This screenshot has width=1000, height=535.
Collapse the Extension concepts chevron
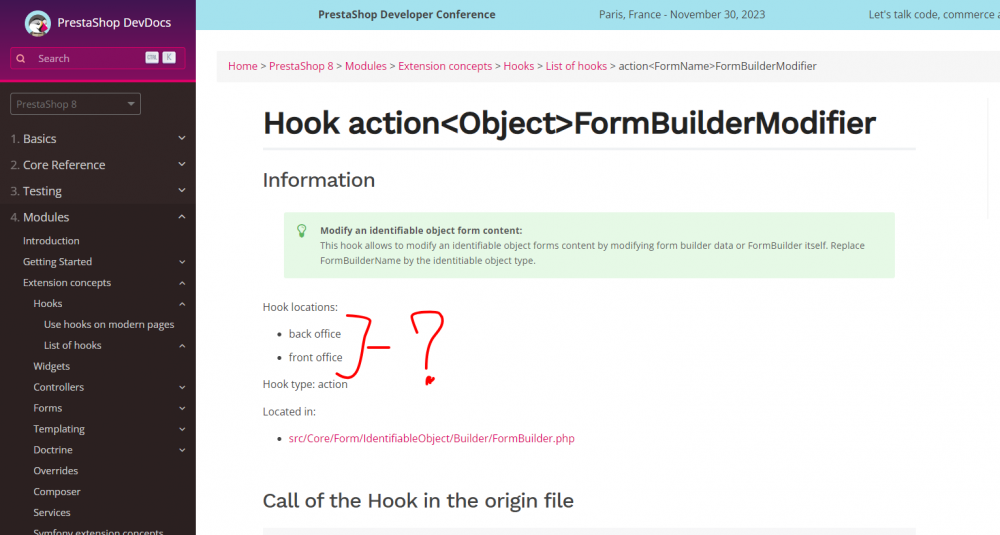pyautogui.click(x=182, y=282)
